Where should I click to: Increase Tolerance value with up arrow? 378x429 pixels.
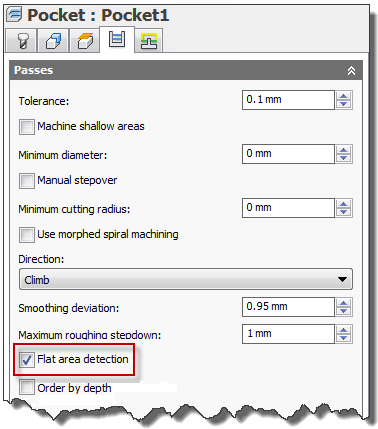pos(344,96)
